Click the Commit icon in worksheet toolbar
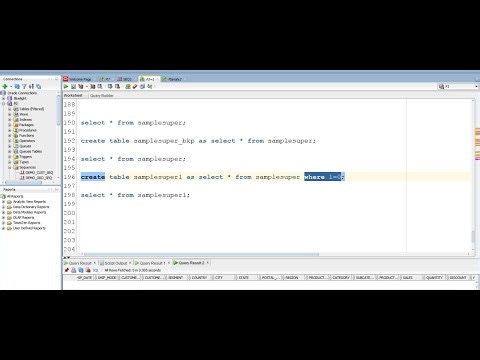The height and width of the screenshot is (360, 480). point(110,87)
